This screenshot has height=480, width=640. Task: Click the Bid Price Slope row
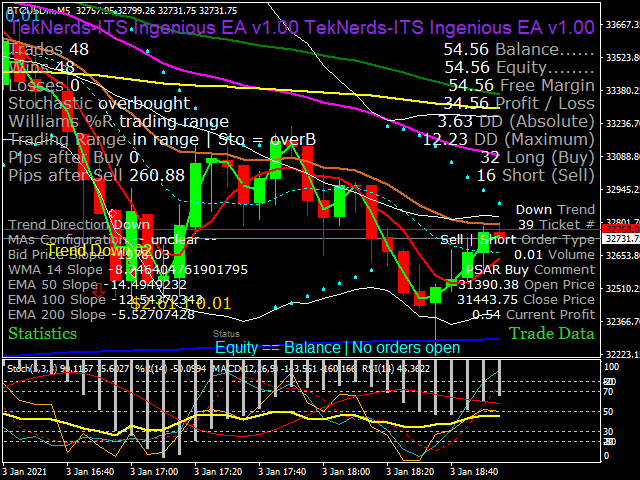pyautogui.click(x=89, y=255)
